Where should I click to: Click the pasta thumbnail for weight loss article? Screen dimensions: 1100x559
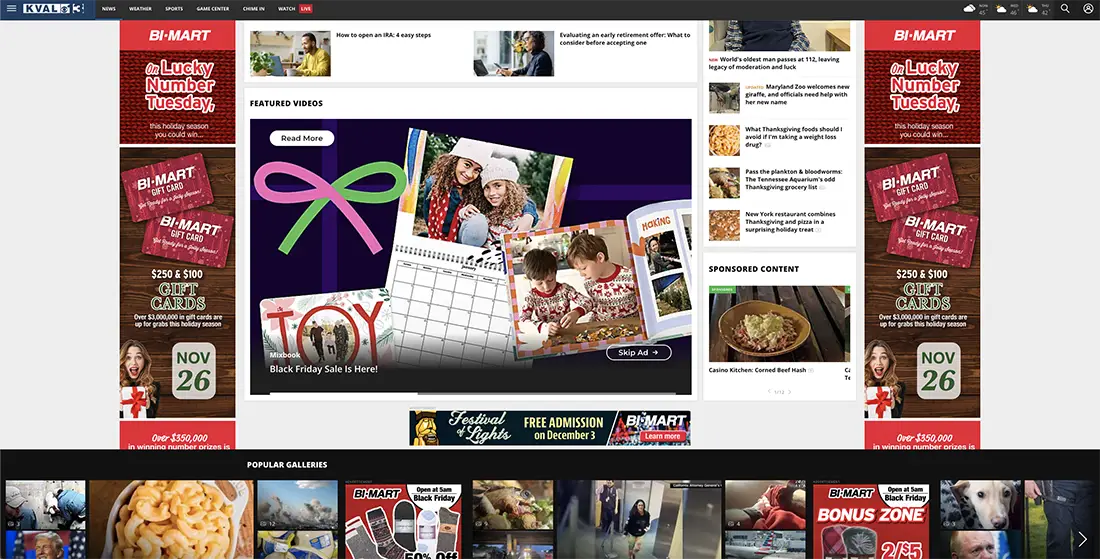click(x=724, y=140)
